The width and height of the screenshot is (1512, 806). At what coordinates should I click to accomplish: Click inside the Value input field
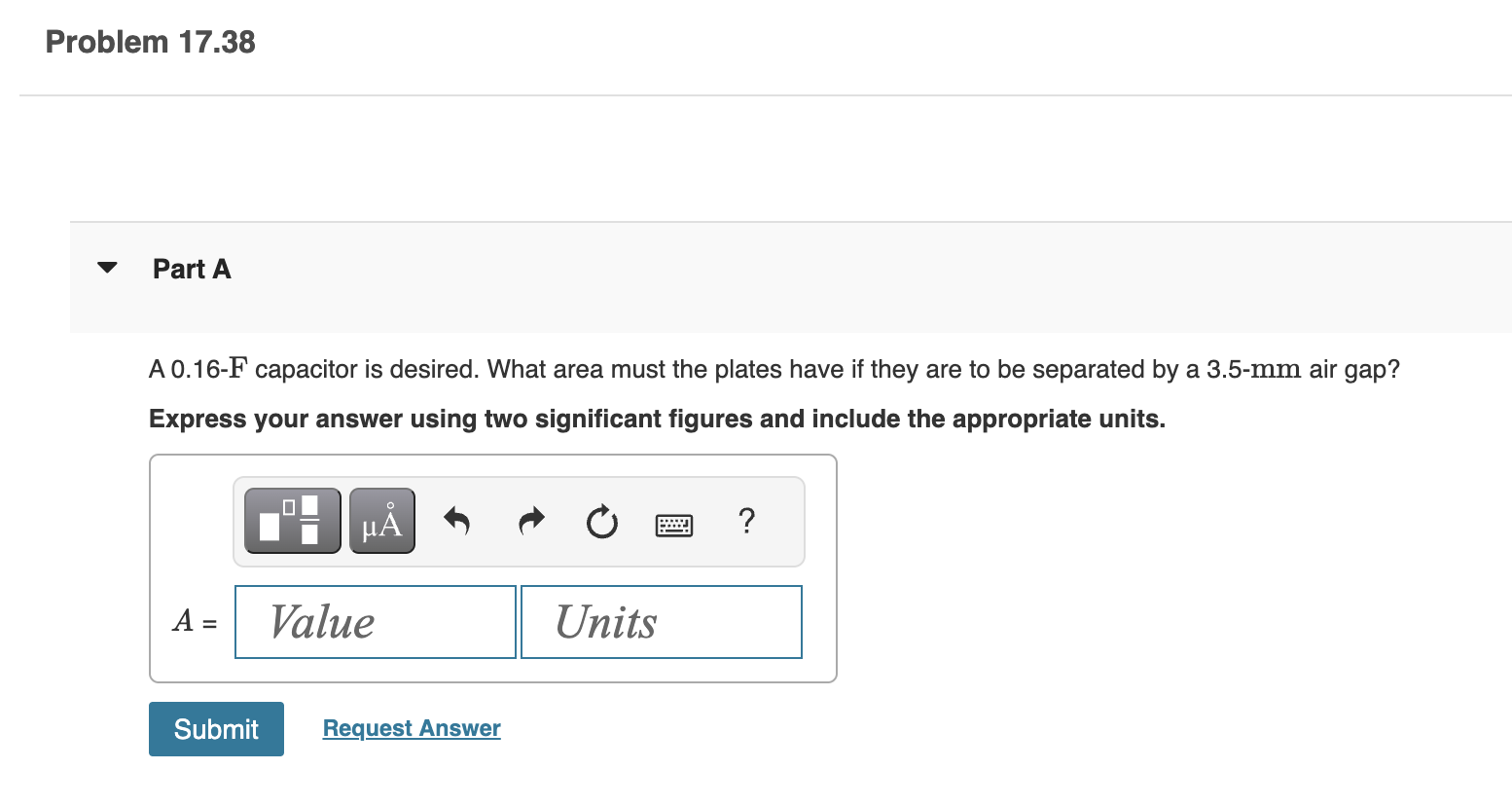click(x=375, y=621)
